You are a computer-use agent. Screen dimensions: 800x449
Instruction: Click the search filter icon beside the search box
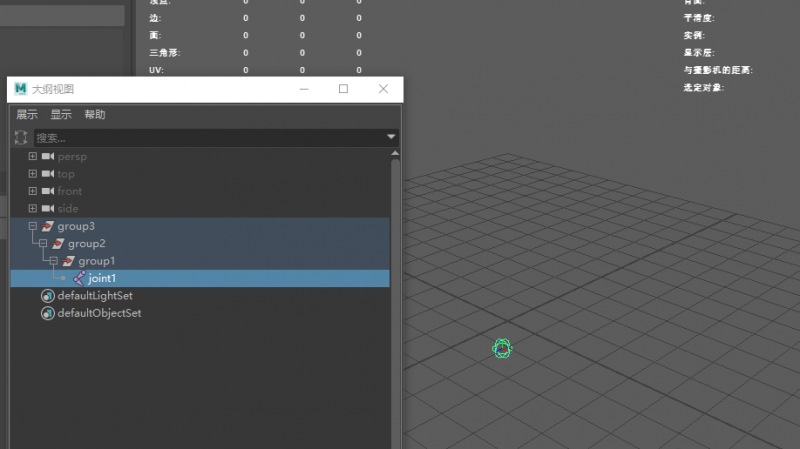point(21,137)
